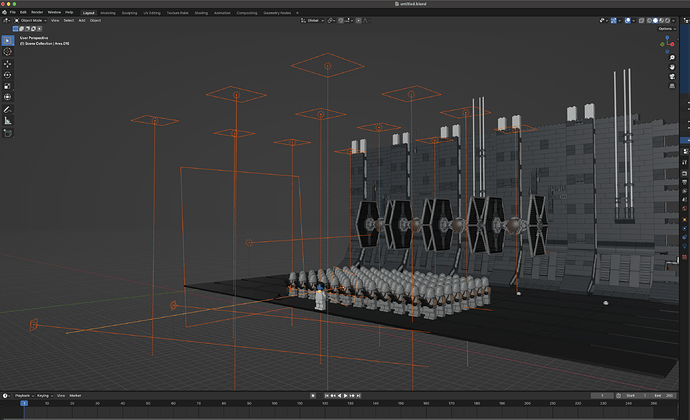Viewport: 690px width, 420px height.
Task: Toggle use preview range clock icon
Action: pyautogui.click(x=618, y=396)
